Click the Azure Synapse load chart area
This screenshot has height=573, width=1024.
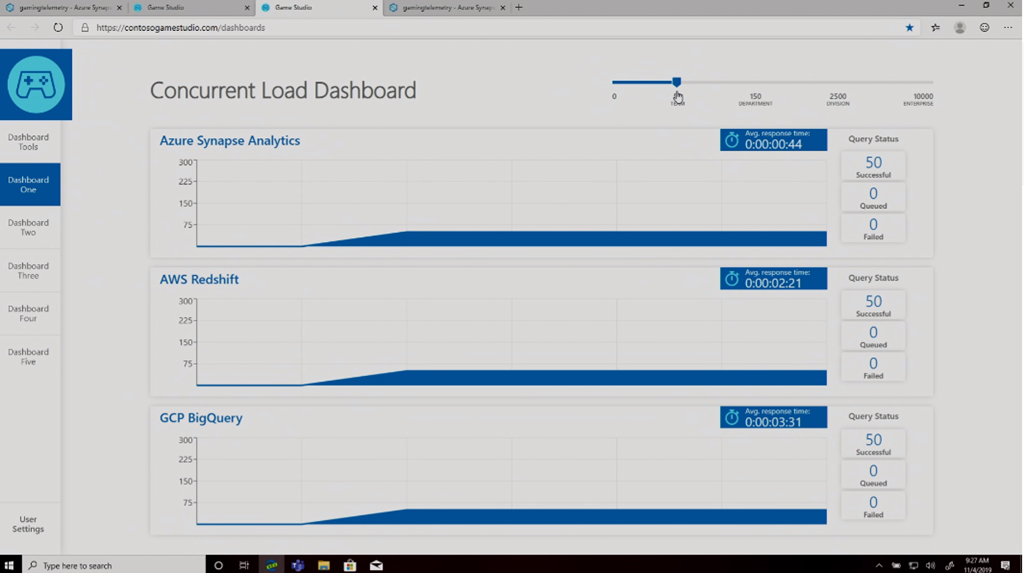(x=511, y=204)
